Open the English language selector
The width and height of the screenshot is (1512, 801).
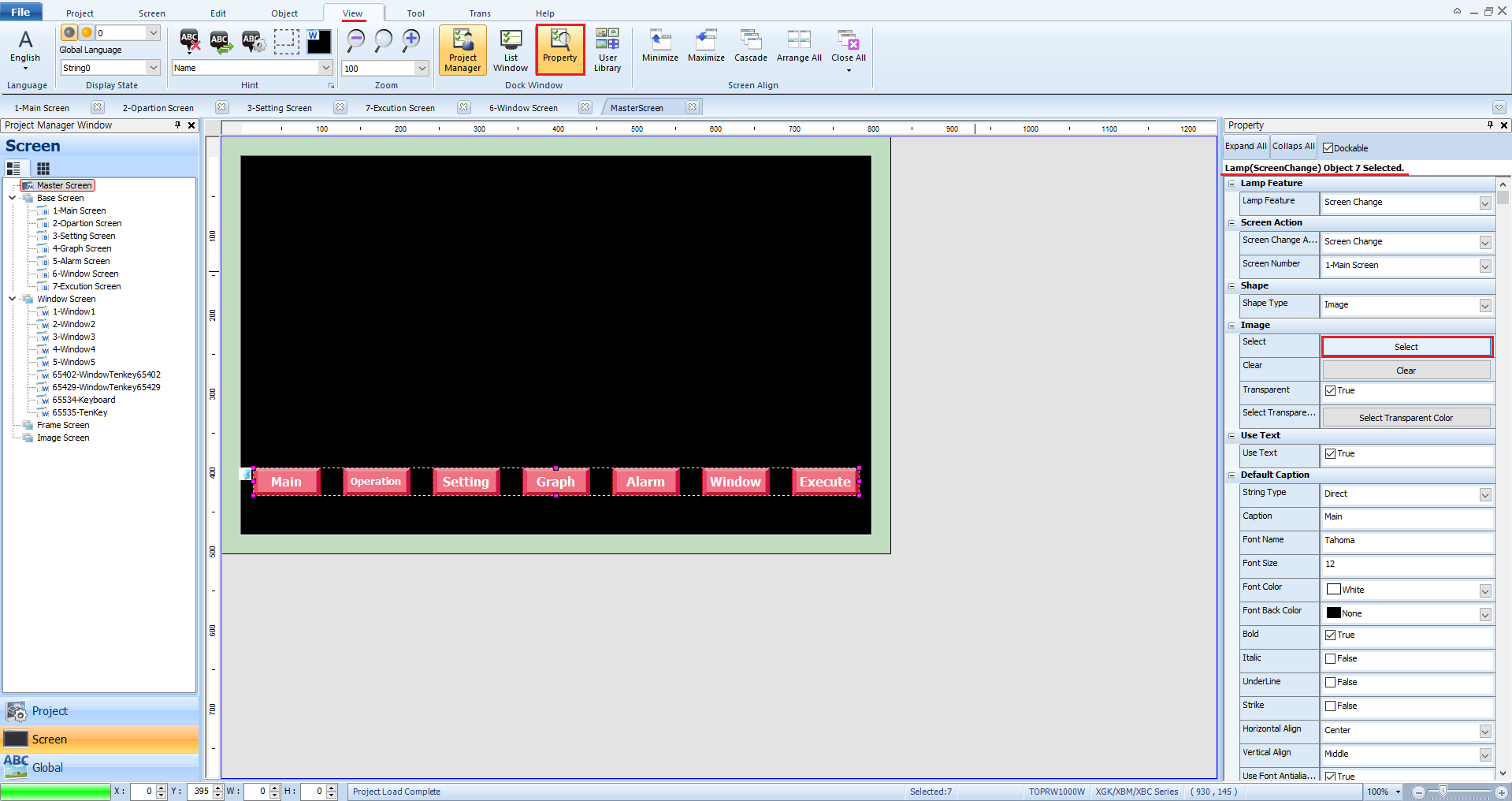[x=25, y=49]
